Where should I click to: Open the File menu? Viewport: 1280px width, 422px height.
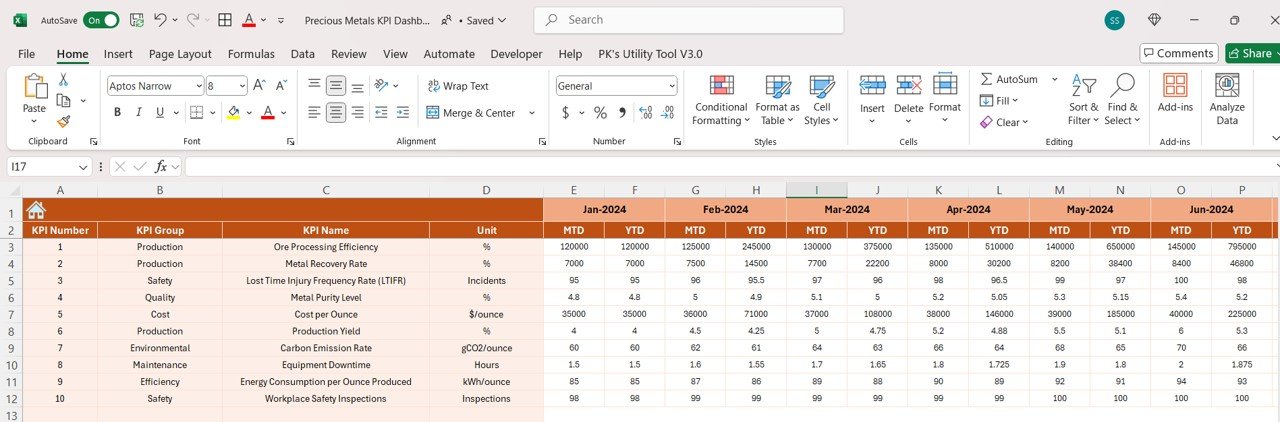[26, 54]
